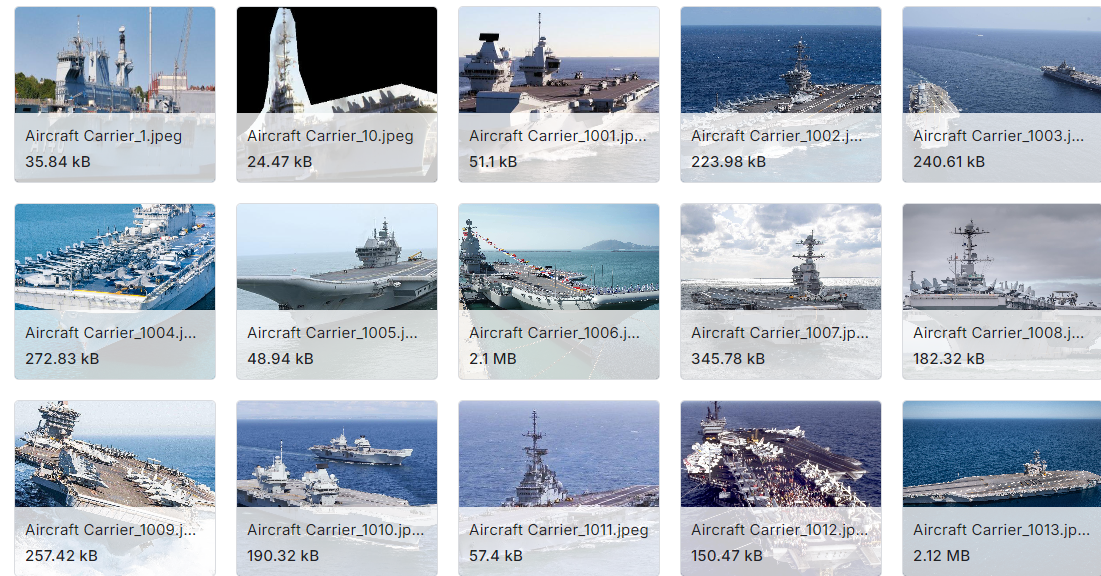Click the Aircraft Carrier_1011.jpeg filename label
The width and height of the screenshot is (1101, 576).
[559, 530]
